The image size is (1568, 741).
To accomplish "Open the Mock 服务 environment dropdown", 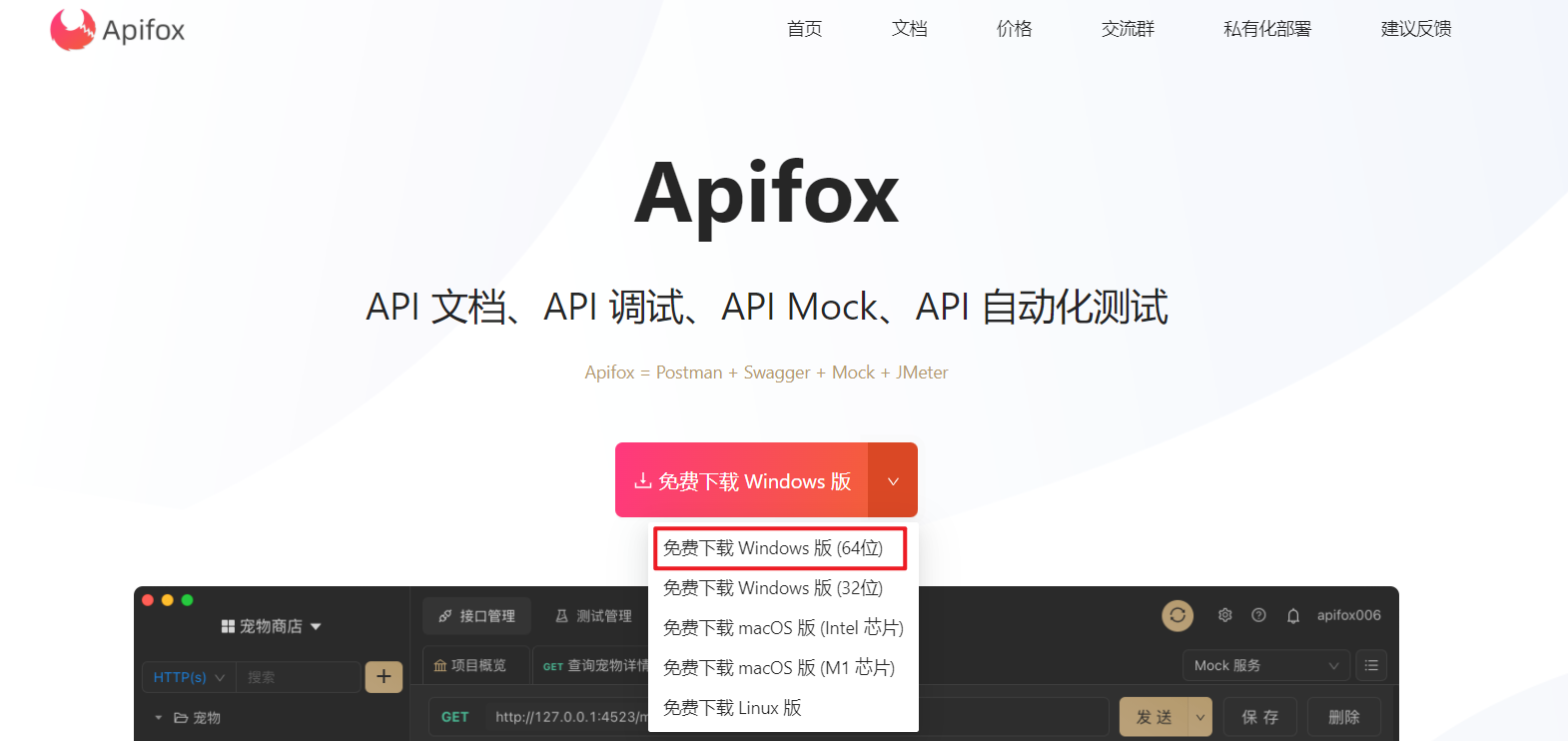I will point(1266,665).
